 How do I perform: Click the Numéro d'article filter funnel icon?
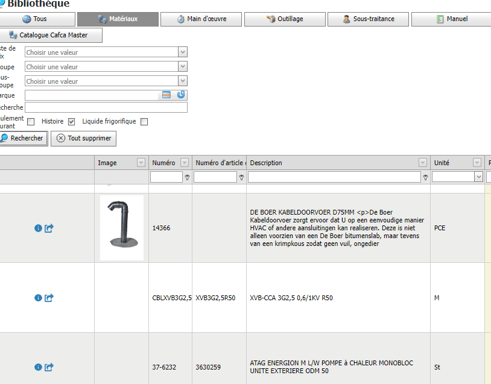[241, 178]
